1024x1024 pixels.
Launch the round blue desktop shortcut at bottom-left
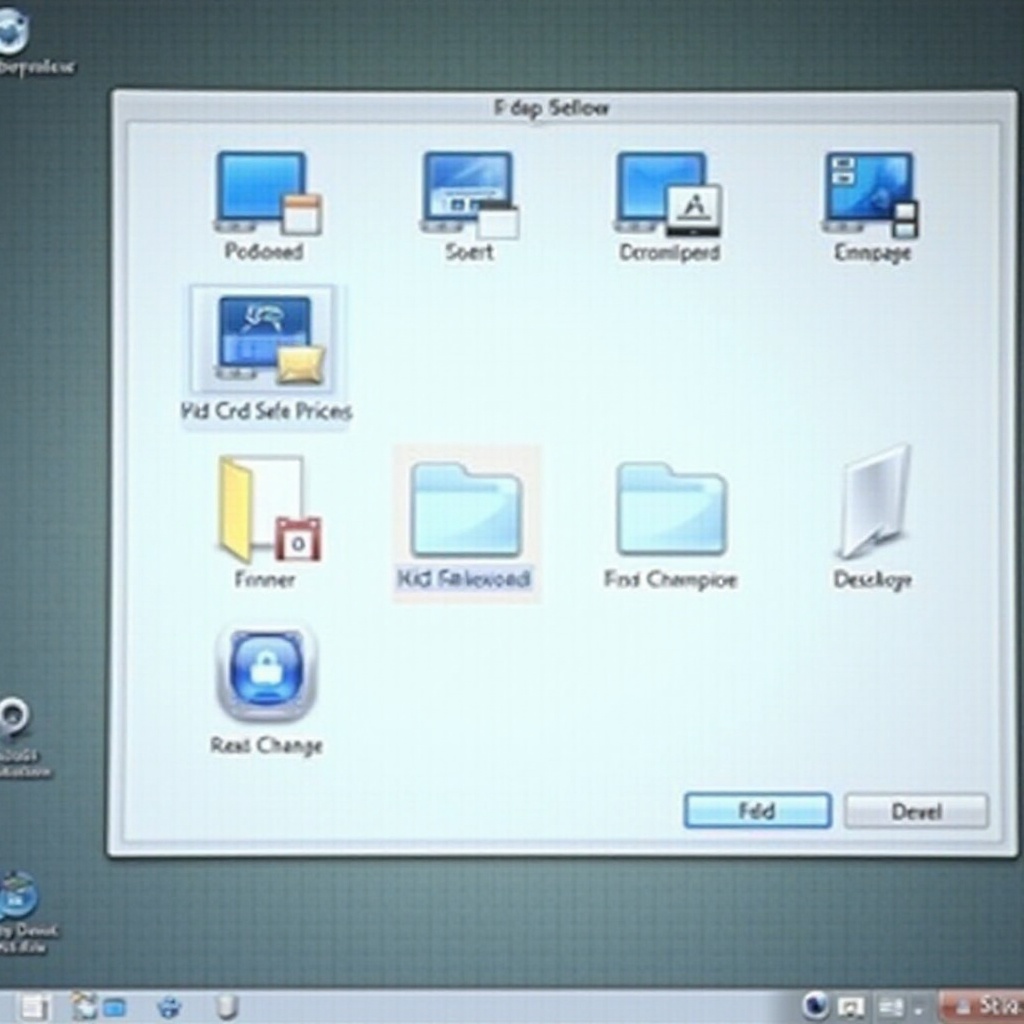(x=18, y=895)
